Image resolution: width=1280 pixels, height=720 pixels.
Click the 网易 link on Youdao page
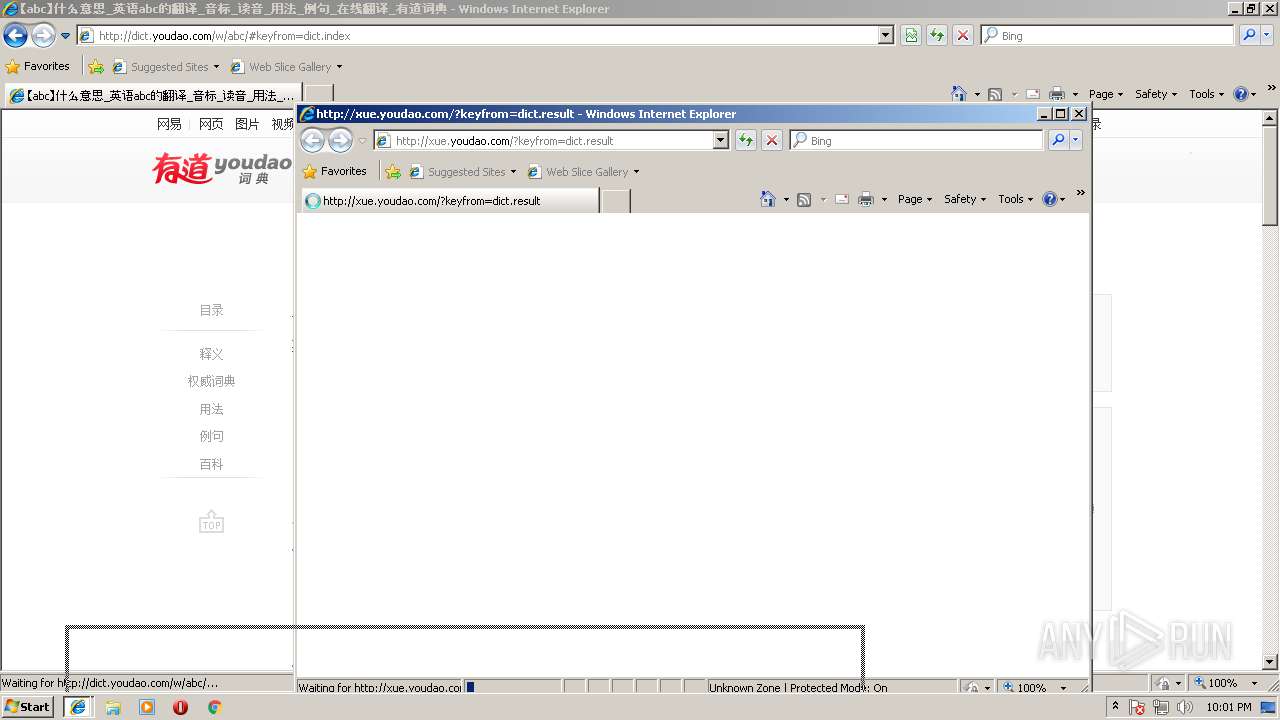[170, 124]
